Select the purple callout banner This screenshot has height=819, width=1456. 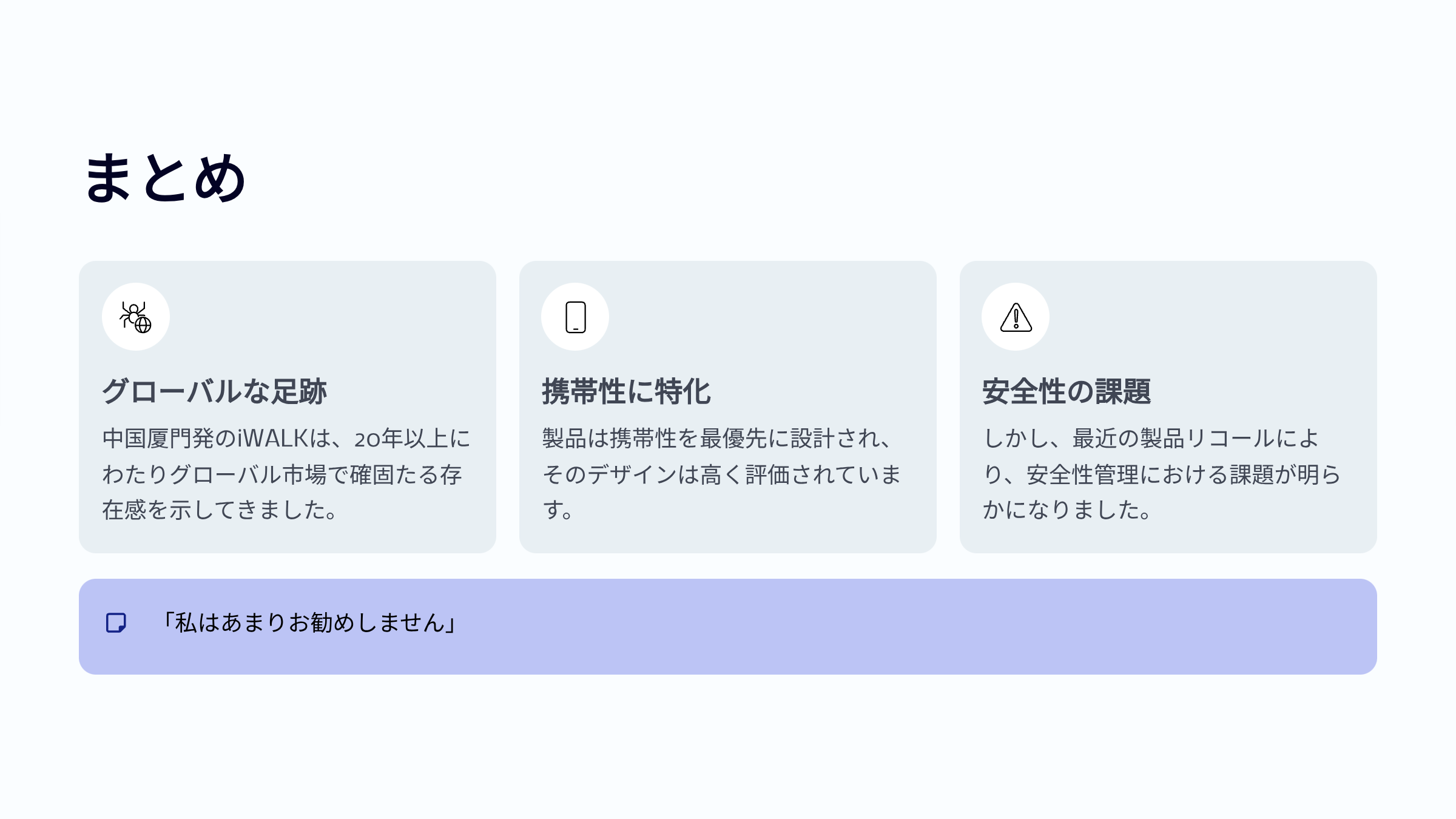click(x=727, y=626)
